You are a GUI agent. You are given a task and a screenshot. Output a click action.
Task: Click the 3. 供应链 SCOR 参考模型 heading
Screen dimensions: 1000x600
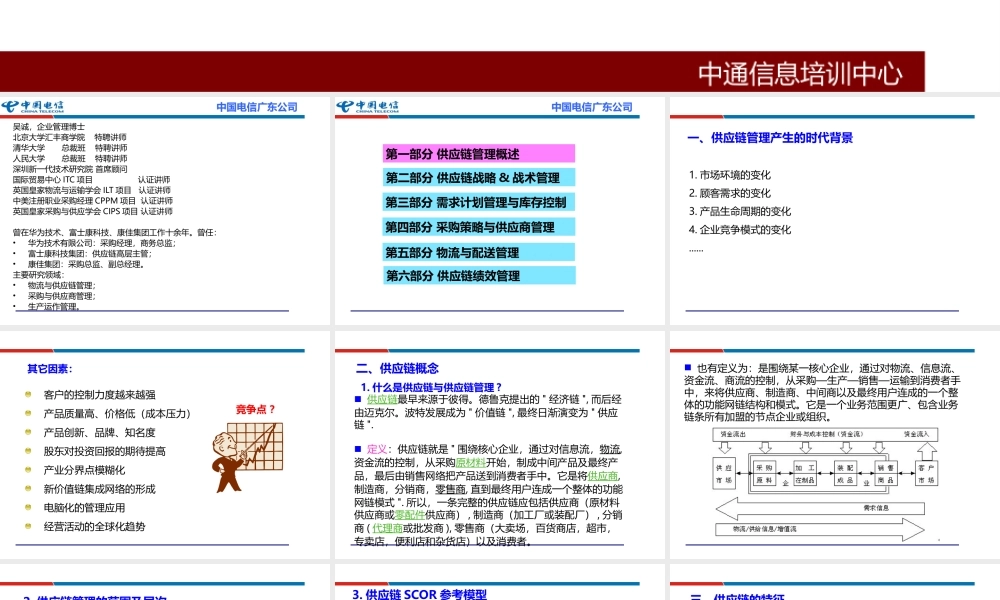(419, 594)
